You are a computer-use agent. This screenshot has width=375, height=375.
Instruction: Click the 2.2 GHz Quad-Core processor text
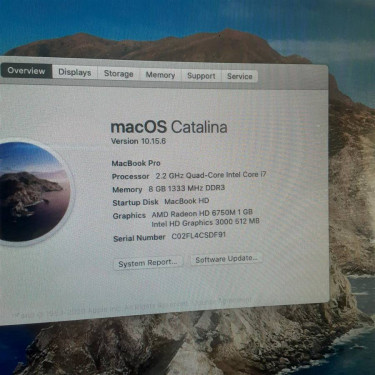211,175
